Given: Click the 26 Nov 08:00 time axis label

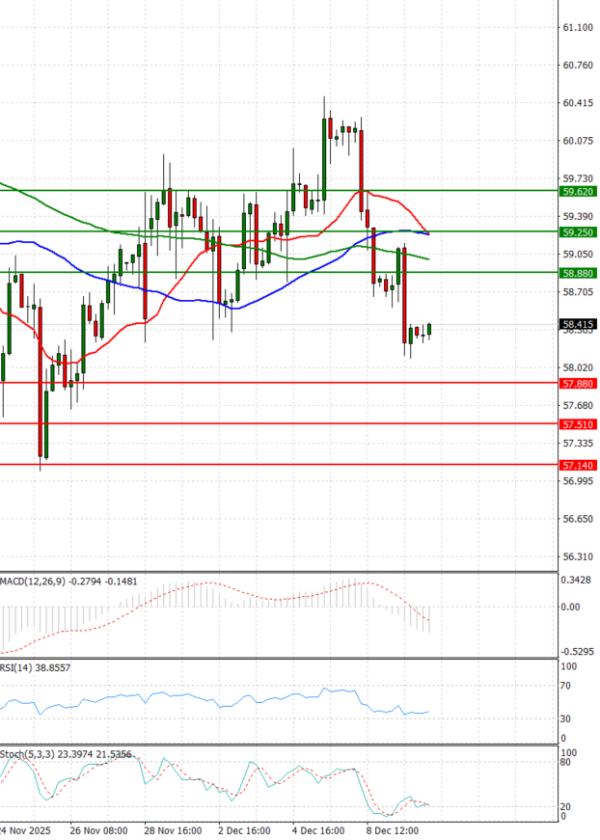Looking at the screenshot, I should point(100,830).
